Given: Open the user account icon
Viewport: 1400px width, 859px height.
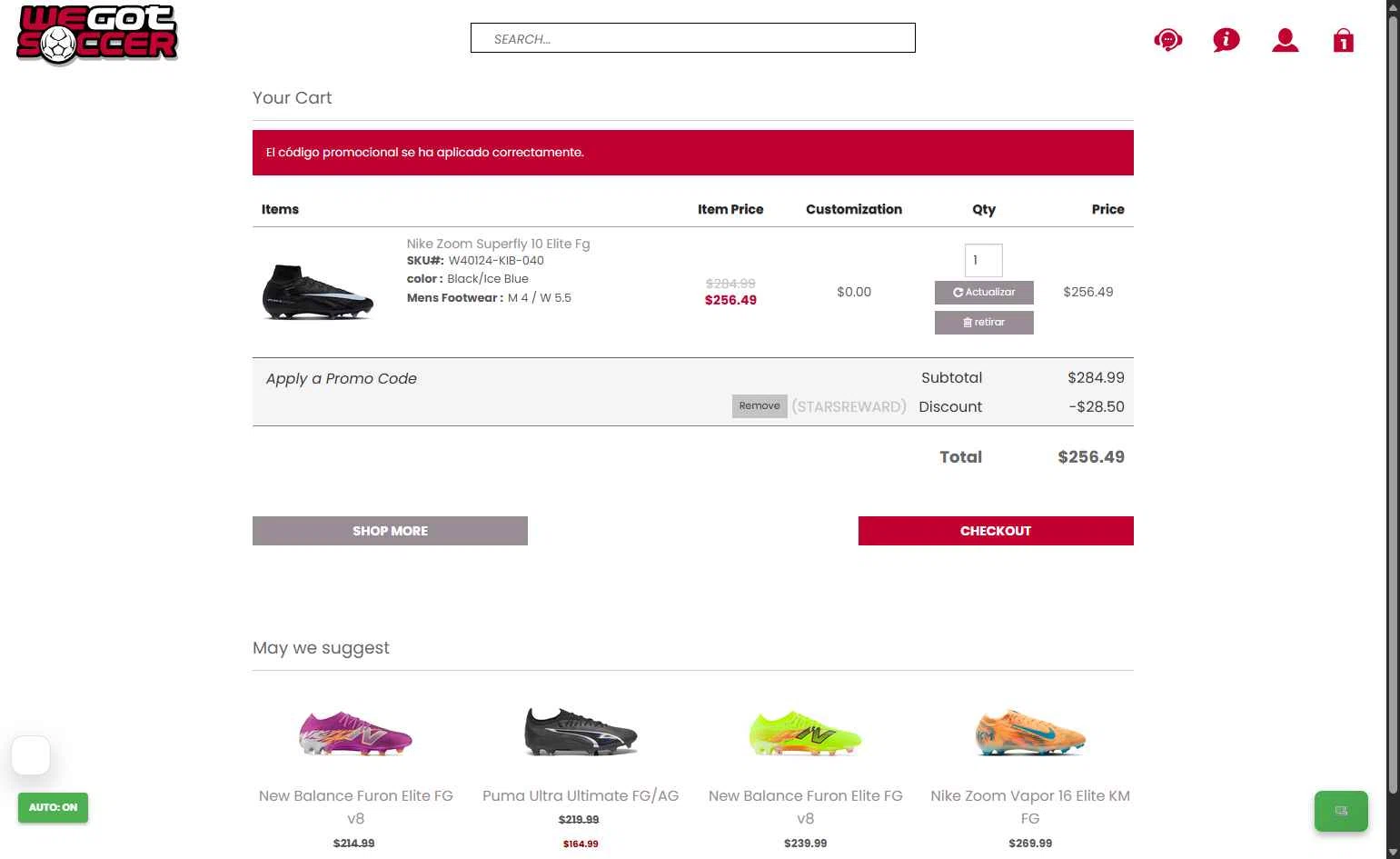Looking at the screenshot, I should pos(1285,40).
